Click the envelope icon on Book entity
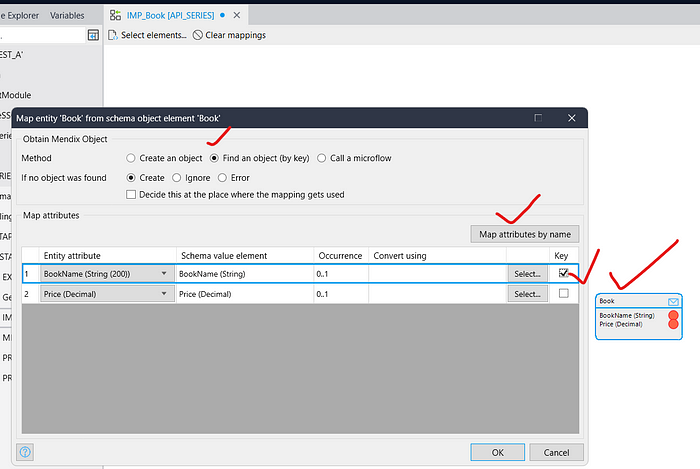The image size is (700, 469). (x=673, y=301)
